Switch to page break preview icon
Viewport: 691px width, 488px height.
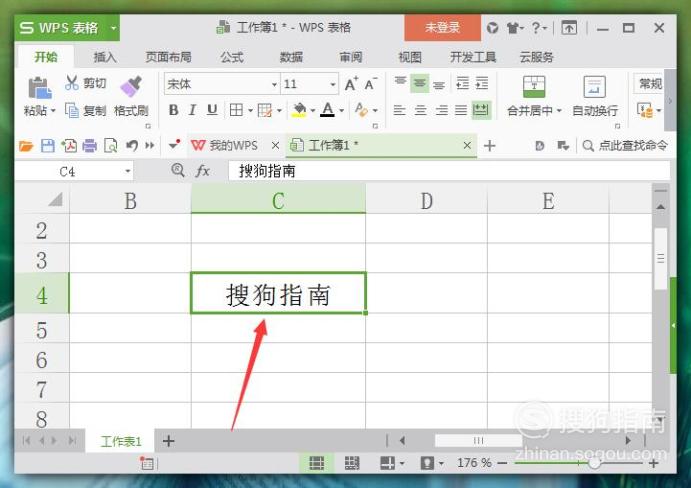[x=352, y=463]
